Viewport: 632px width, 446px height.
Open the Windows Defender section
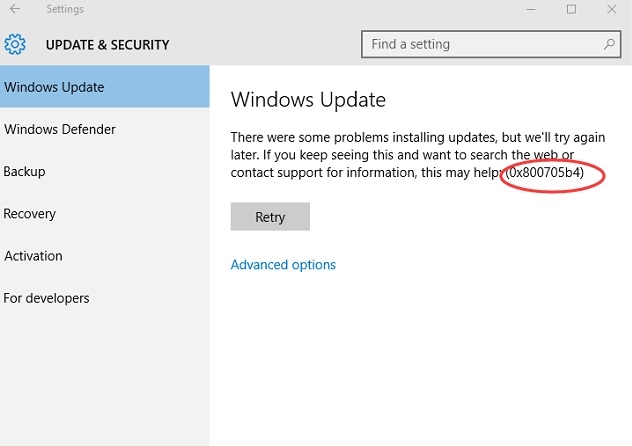[60, 129]
